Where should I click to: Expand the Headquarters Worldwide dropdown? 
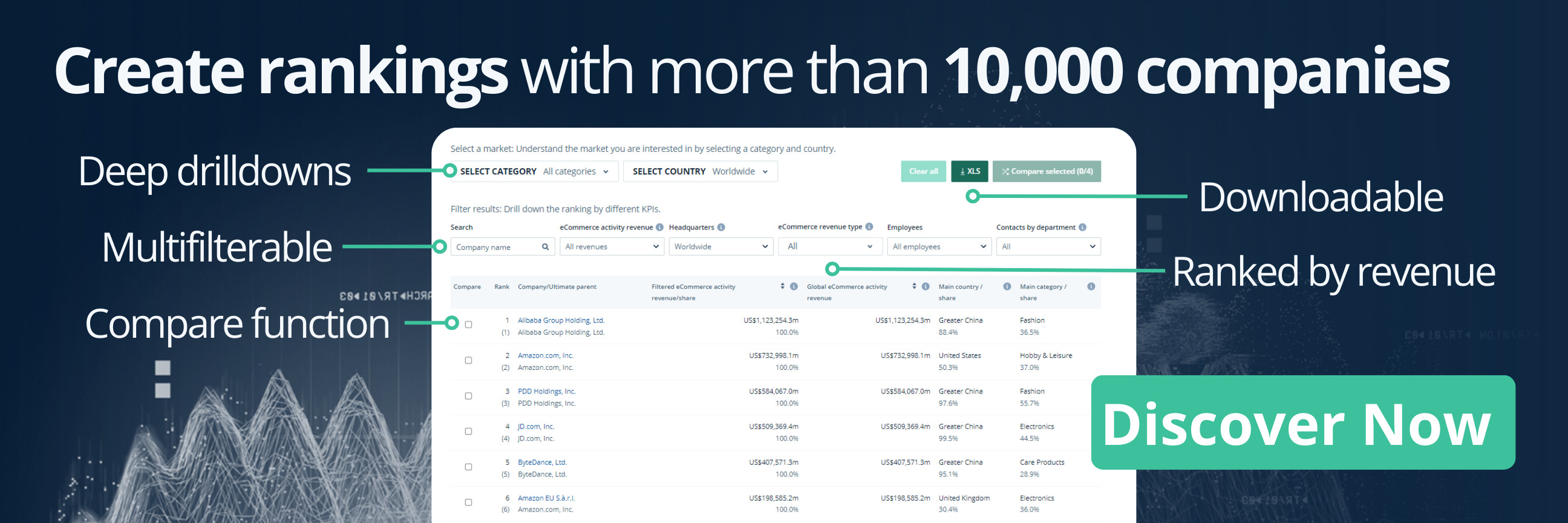pyautogui.click(x=720, y=246)
